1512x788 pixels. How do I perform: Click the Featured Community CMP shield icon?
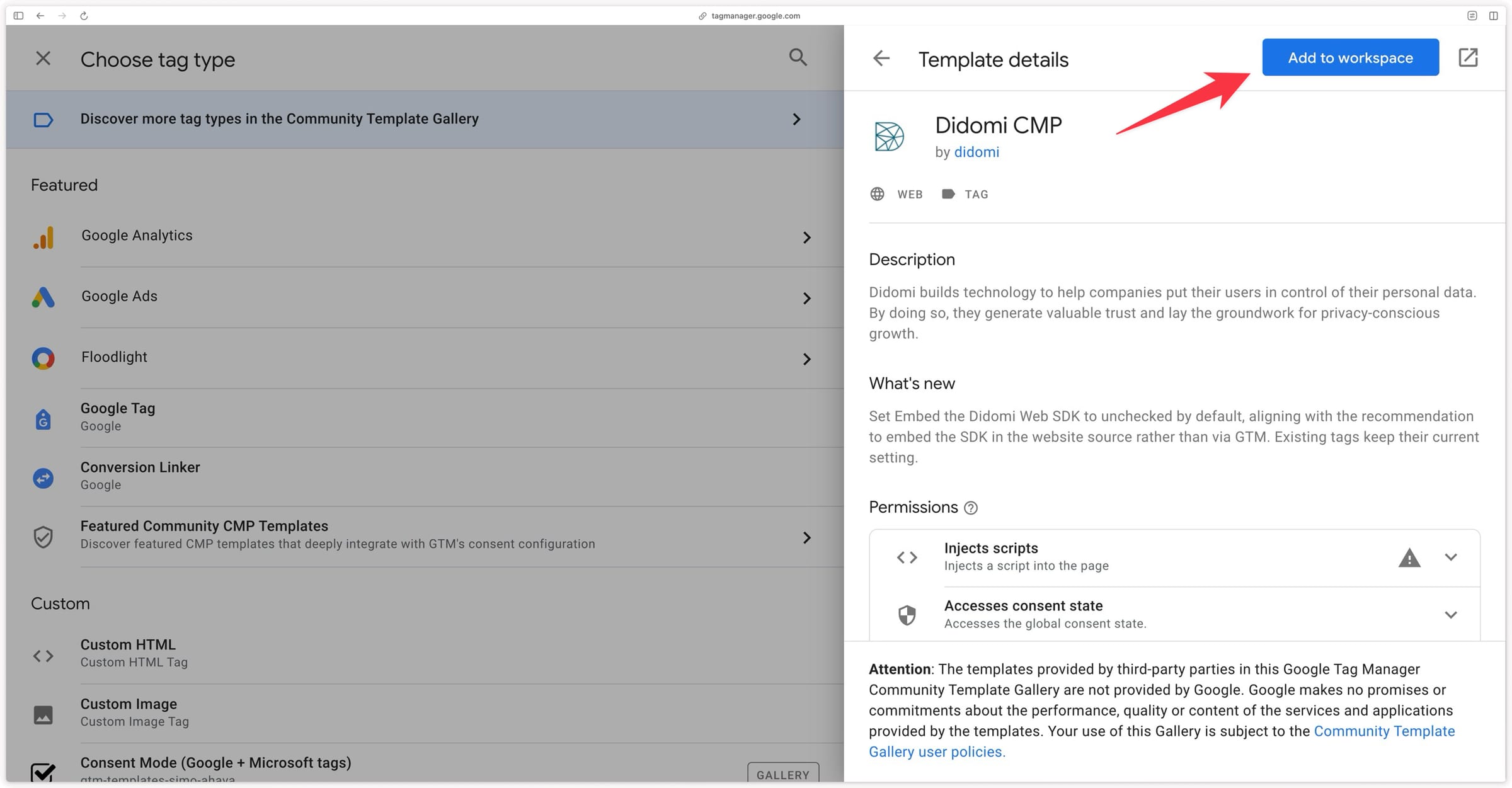43,537
